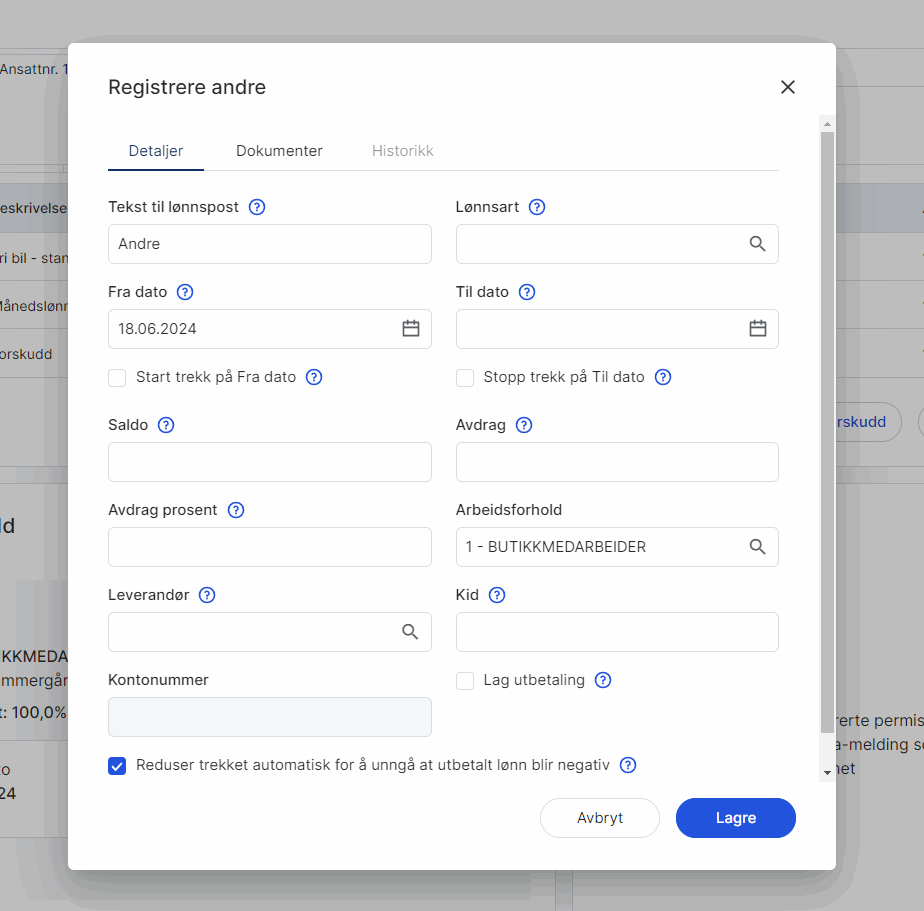The height and width of the screenshot is (911, 924).
Task: Click help icon beside Lønnsart label
Action: (x=537, y=207)
